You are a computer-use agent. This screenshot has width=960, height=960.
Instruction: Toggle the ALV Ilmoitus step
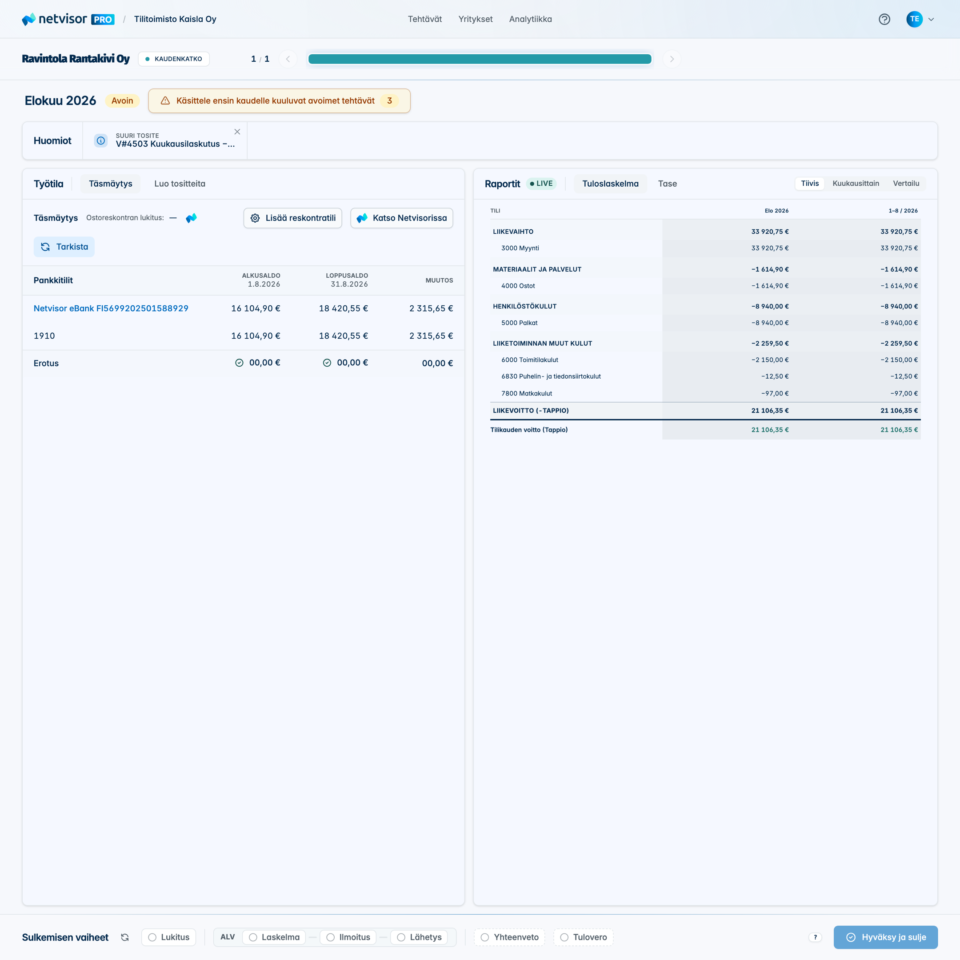point(348,937)
